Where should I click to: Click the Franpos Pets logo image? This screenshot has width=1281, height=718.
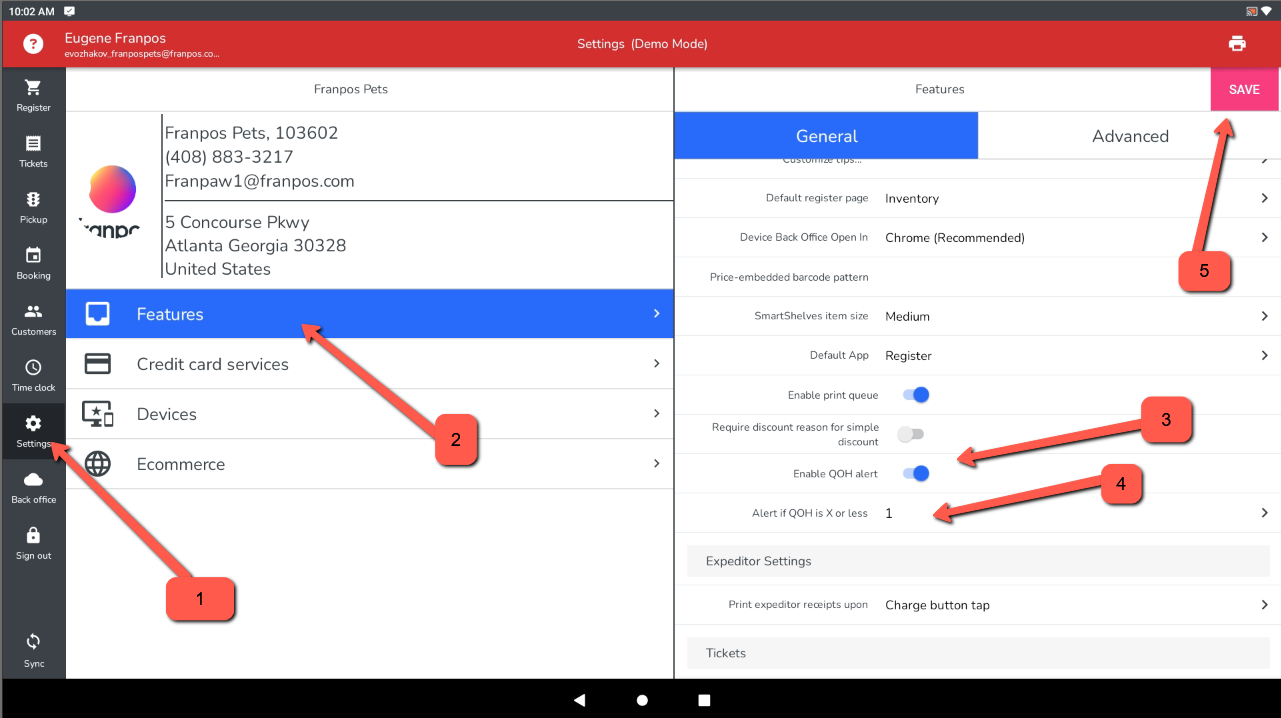pyautogui.click(x=111, y=200)
